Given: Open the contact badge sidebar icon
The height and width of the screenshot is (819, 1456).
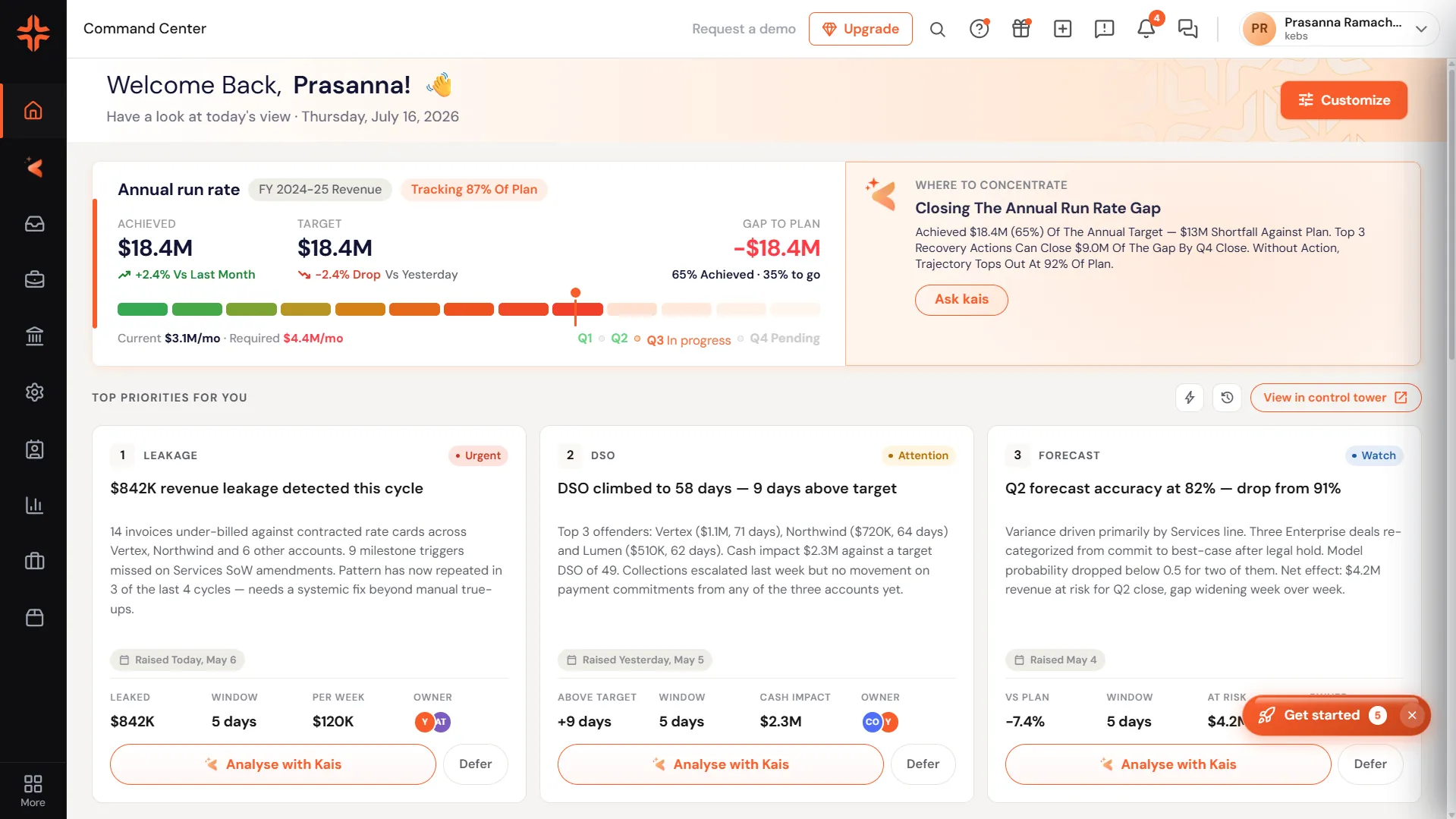Looking at the screenshot, I should (x=34, y=449).
